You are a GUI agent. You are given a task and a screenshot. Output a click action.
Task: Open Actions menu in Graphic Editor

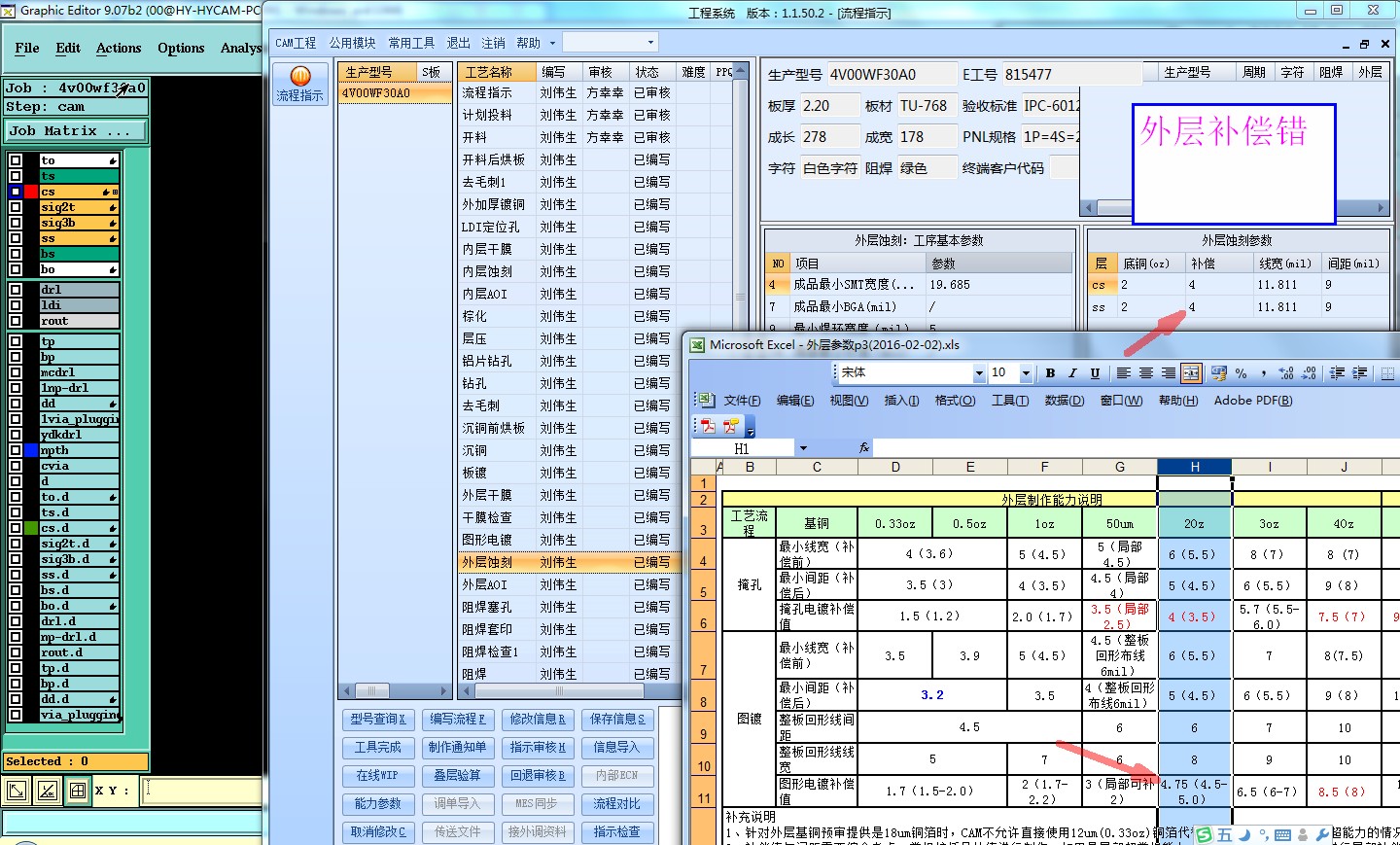(119, 48)
